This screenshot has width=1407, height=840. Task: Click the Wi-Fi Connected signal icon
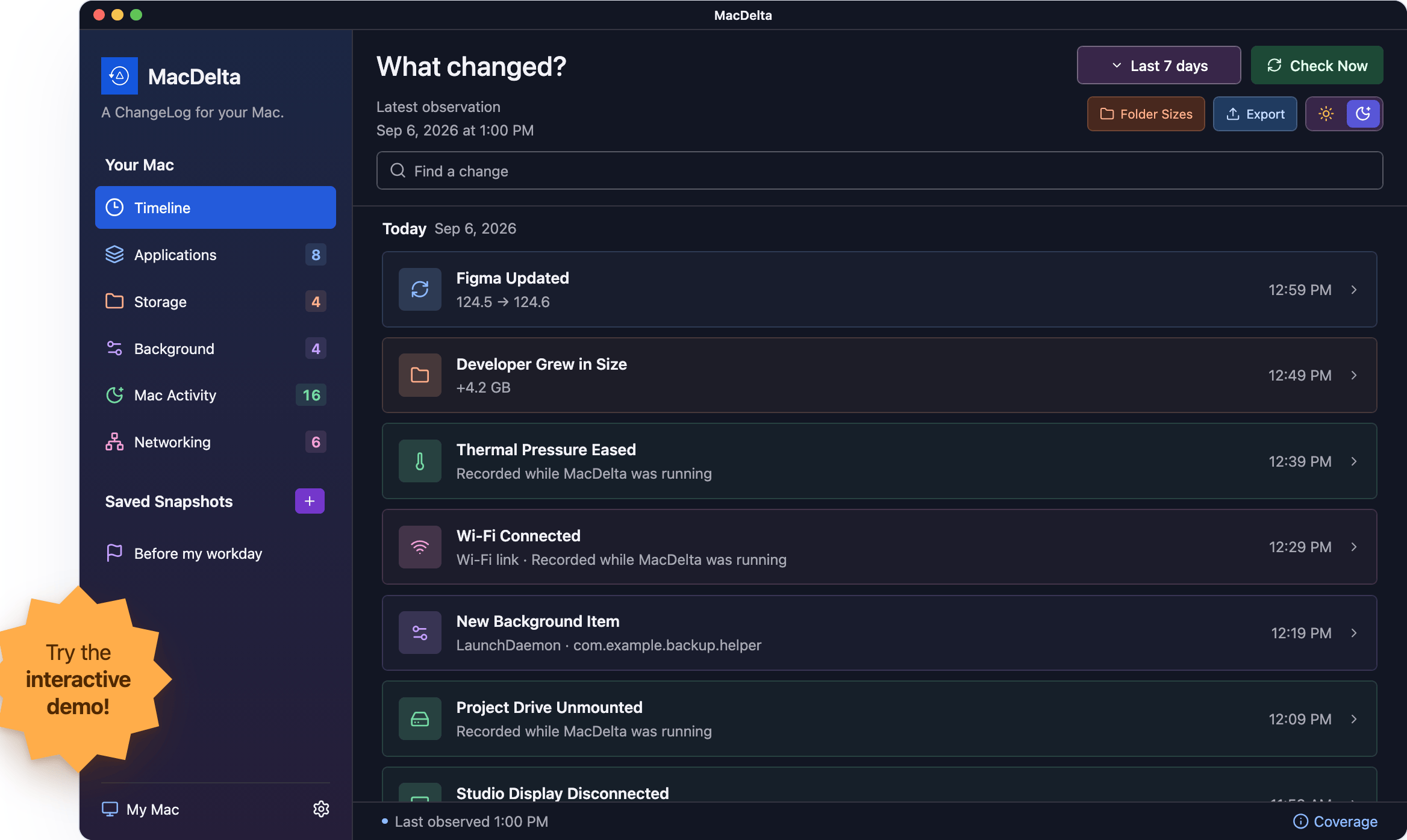420,547
